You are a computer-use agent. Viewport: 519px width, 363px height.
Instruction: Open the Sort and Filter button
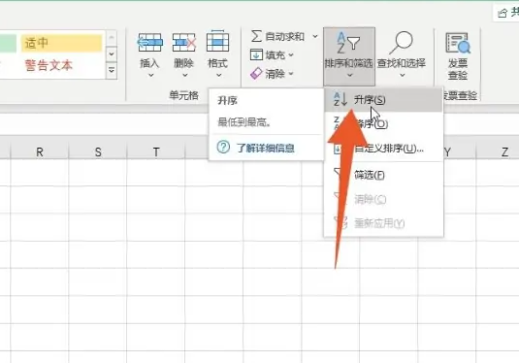[x=349, y=56]
